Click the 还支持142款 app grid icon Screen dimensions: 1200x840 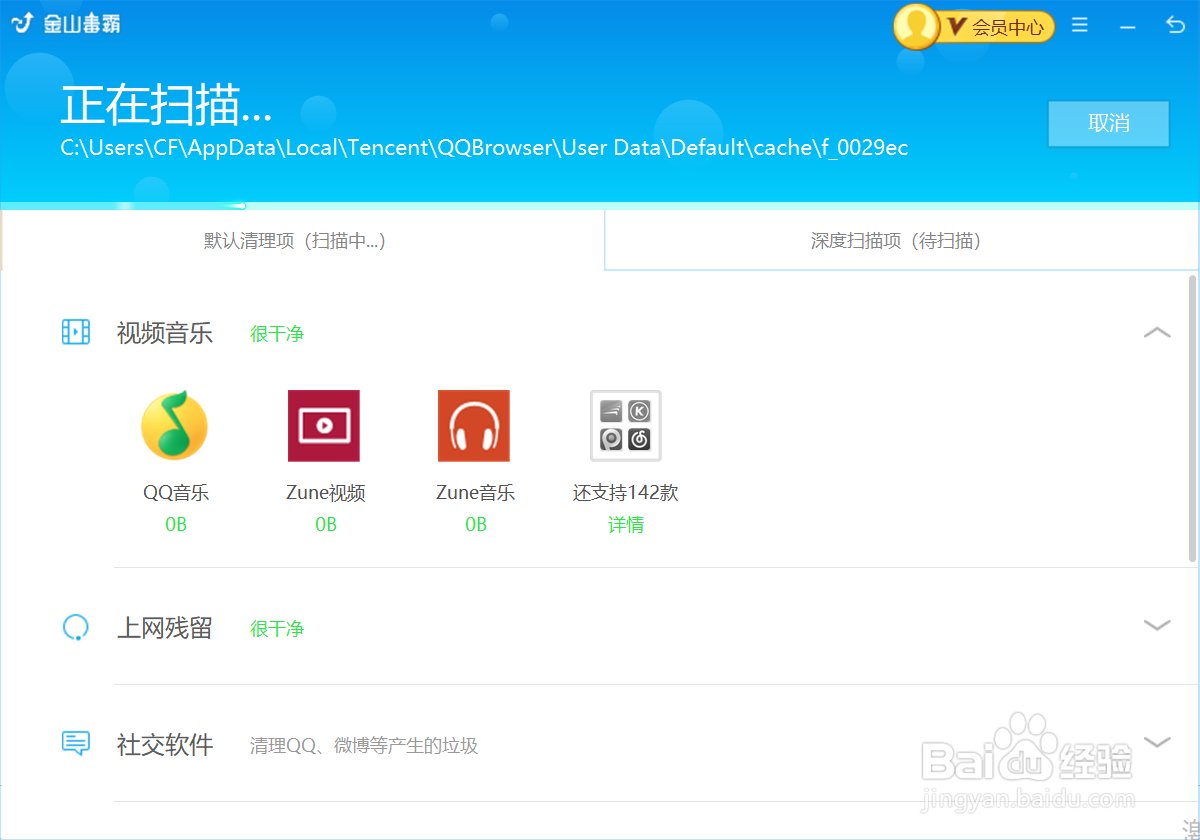coord(625,425)
